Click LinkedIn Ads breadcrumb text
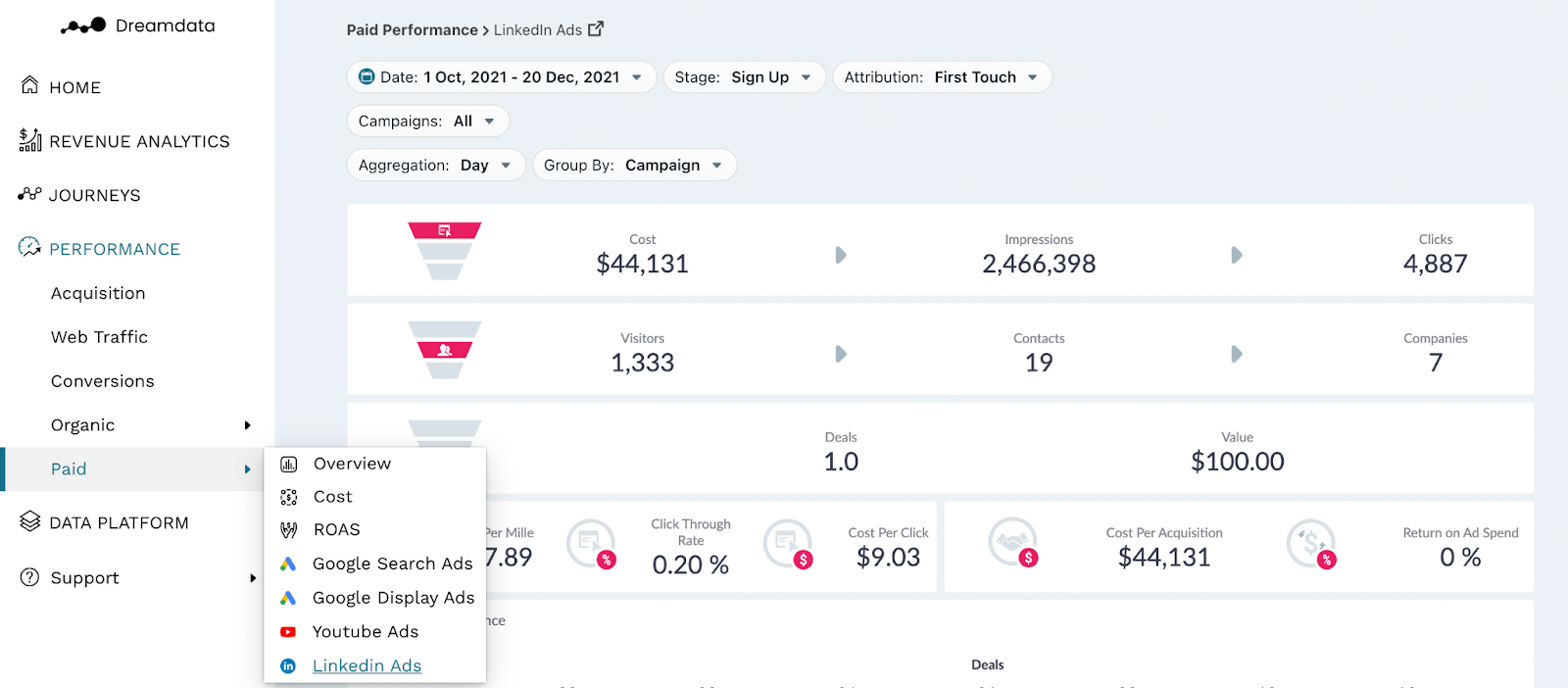The width and height of the screenshot is (1568, 688). tap(538, 29)
